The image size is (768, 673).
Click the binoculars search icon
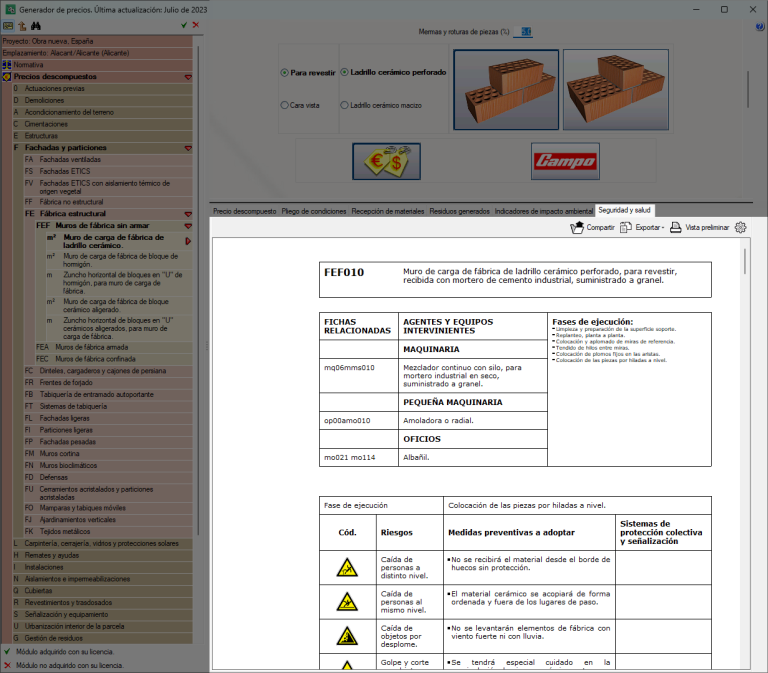(36, 26)
